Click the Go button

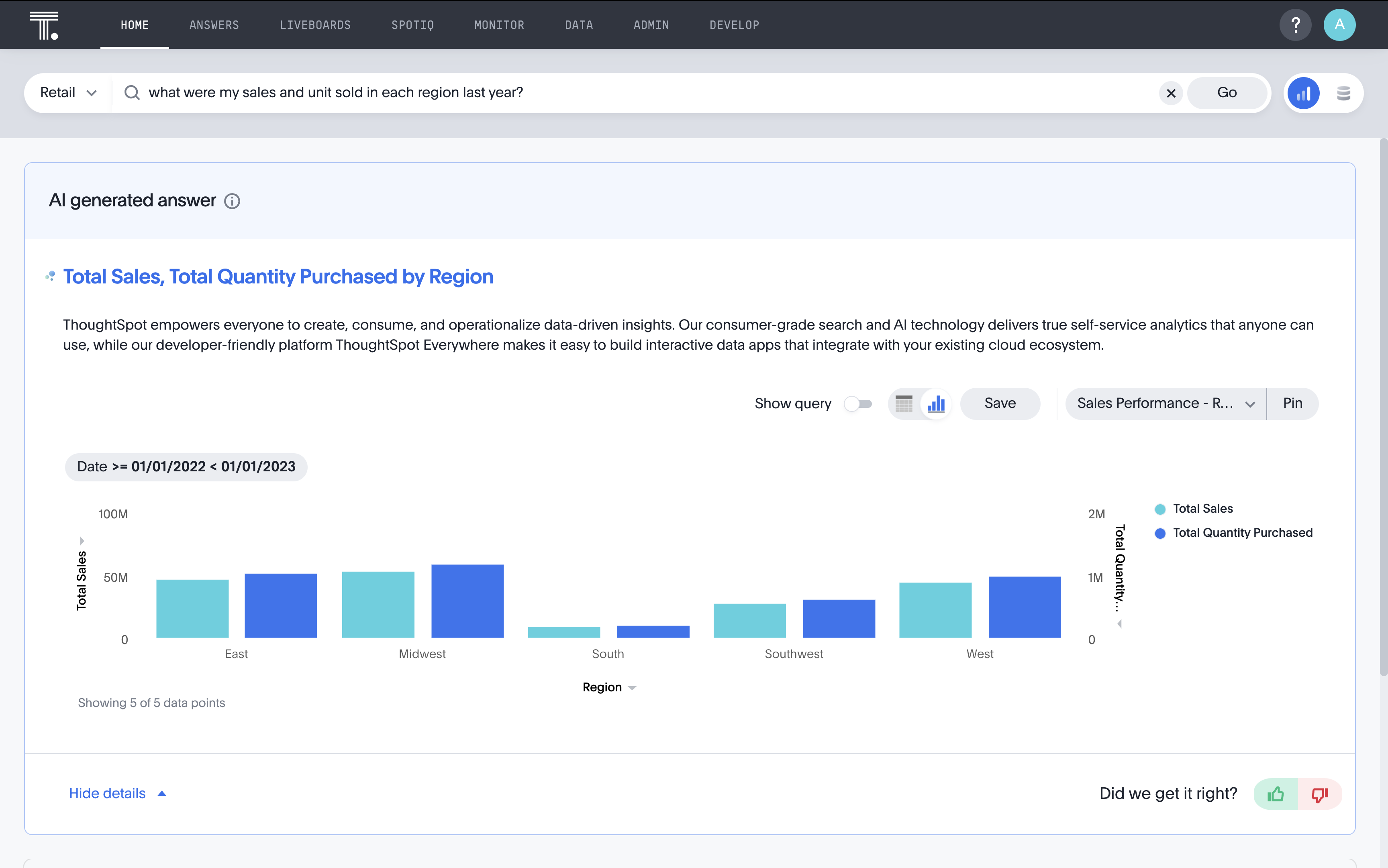tap(1227, 93)
